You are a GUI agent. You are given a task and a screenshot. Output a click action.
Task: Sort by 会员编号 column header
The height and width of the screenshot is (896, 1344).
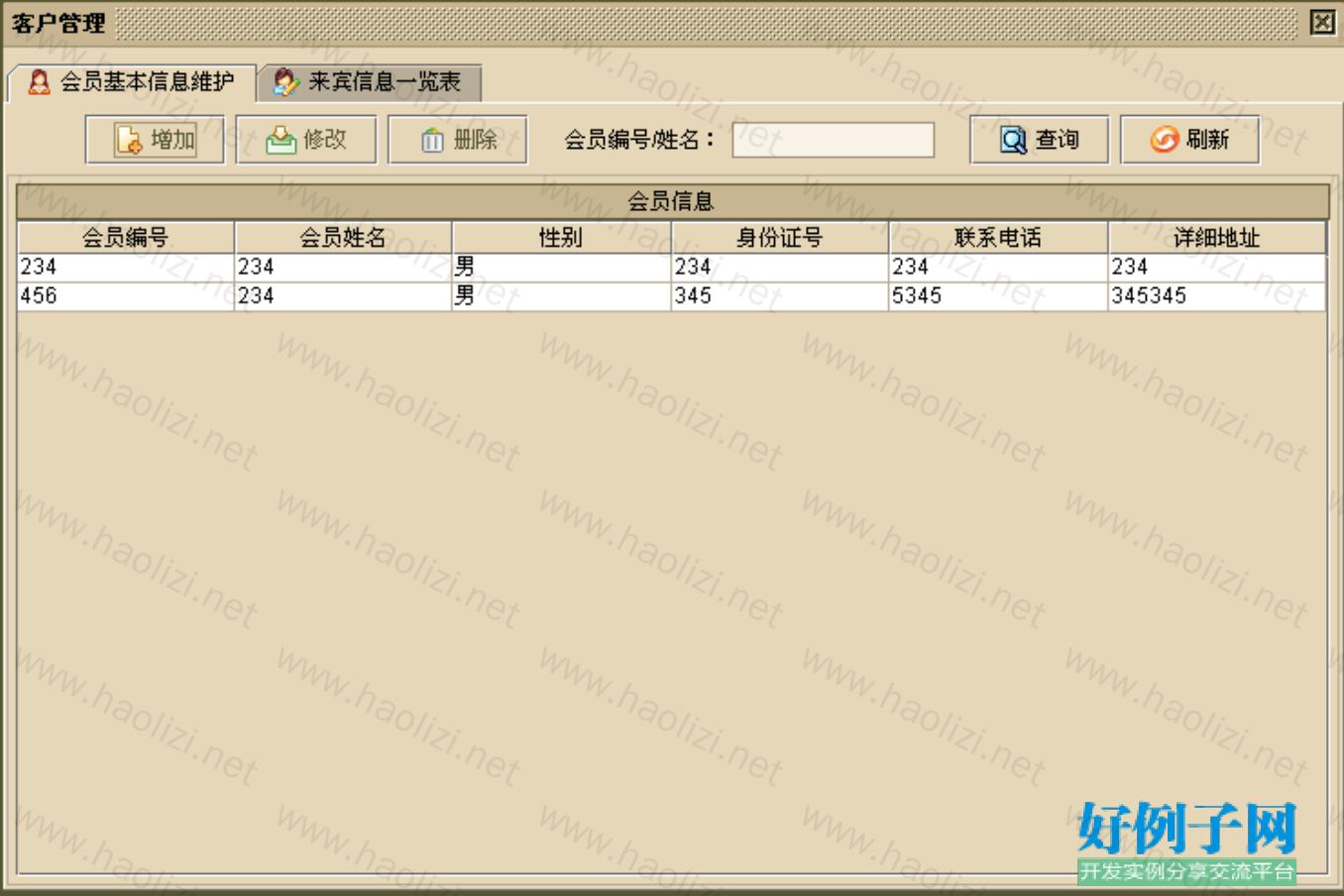pyautogui.click(x=125, y=238)
